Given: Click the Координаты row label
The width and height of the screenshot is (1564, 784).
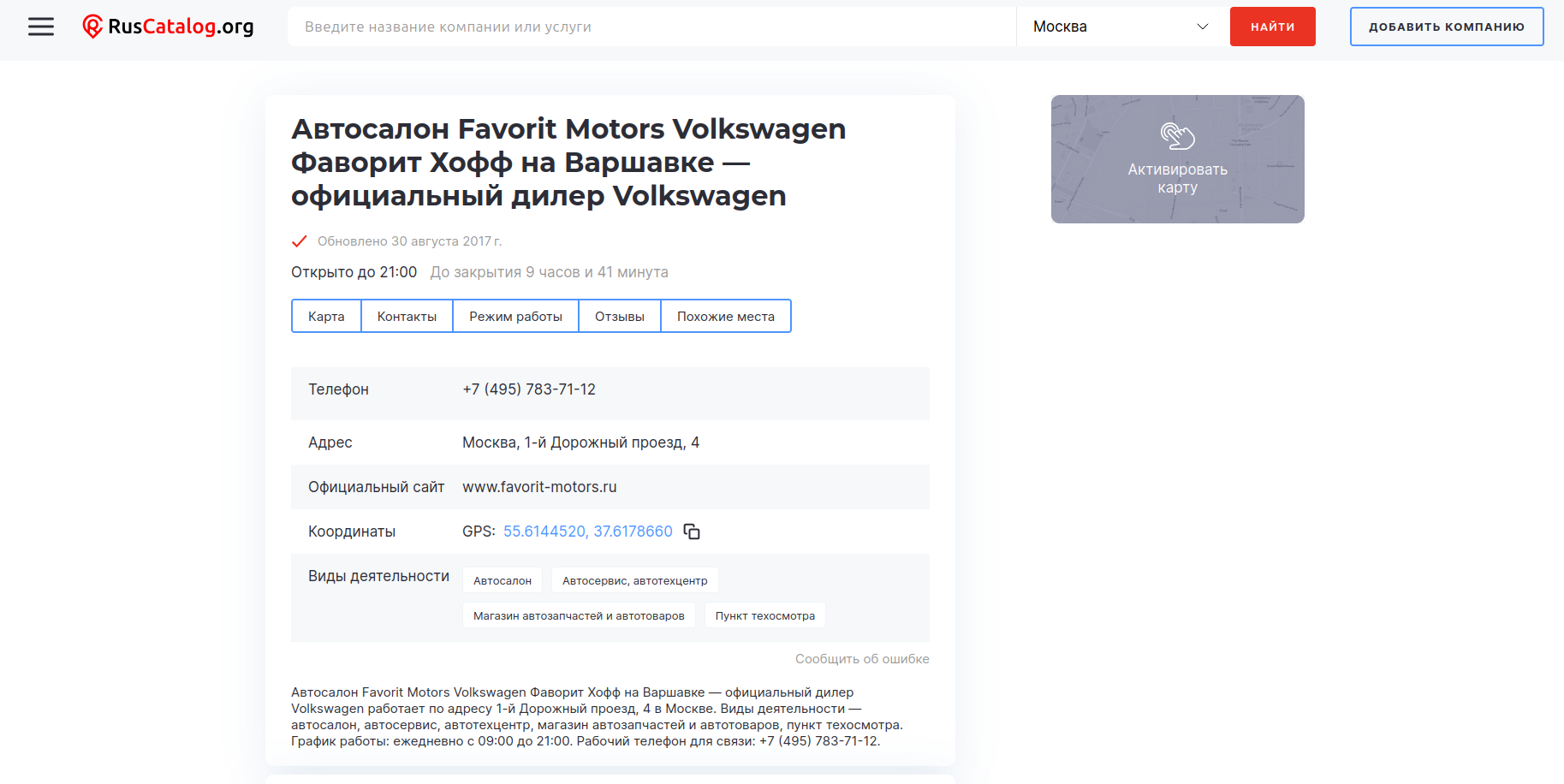Looking at the screenshot, I should point(352,532).
